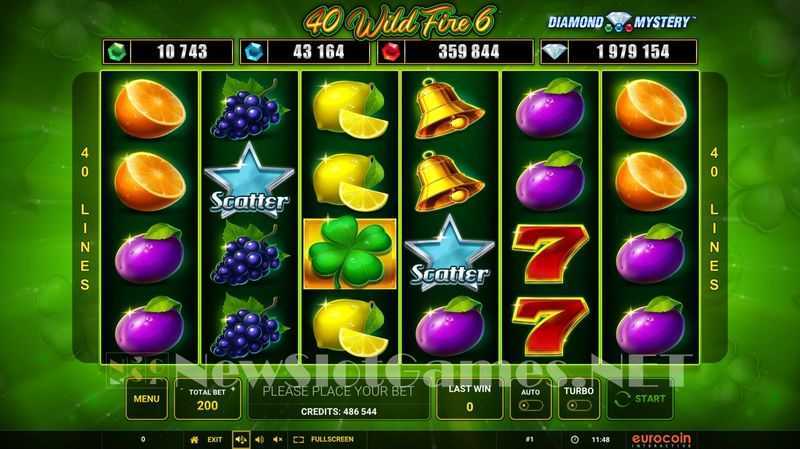Image resolution: width=800 pixels, height=449 pixels.
Task: Select the highlighted full-volume sound icon
Action: click(x=241, y=439)
